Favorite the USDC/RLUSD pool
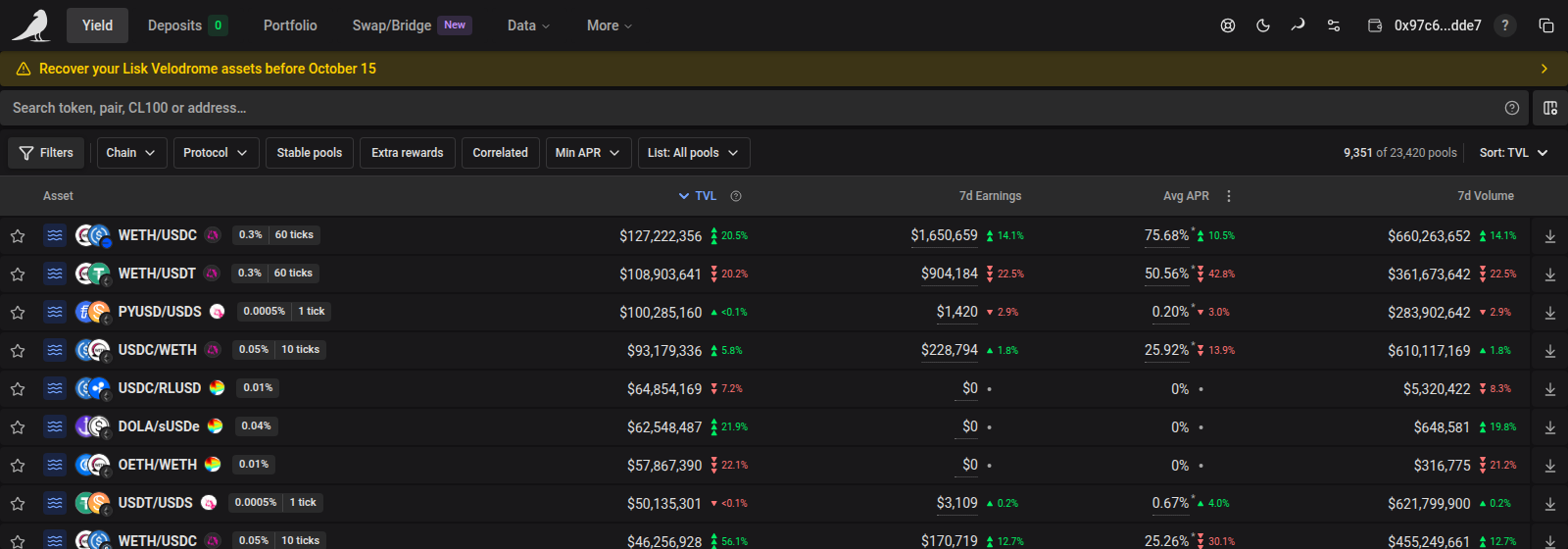Viewport: 1568px width, 549px height. point(18,389)
